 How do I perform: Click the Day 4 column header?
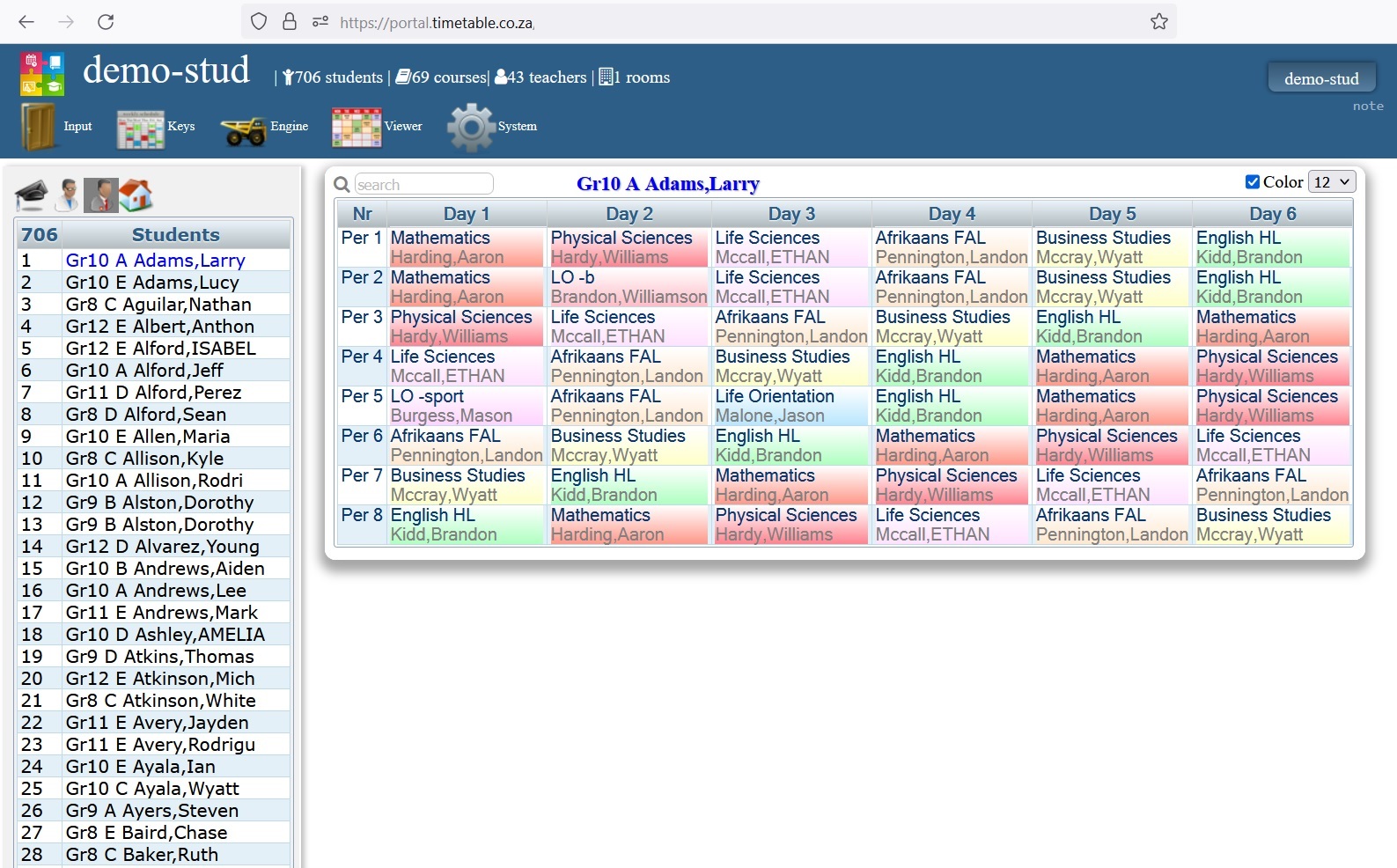(952, 214)
